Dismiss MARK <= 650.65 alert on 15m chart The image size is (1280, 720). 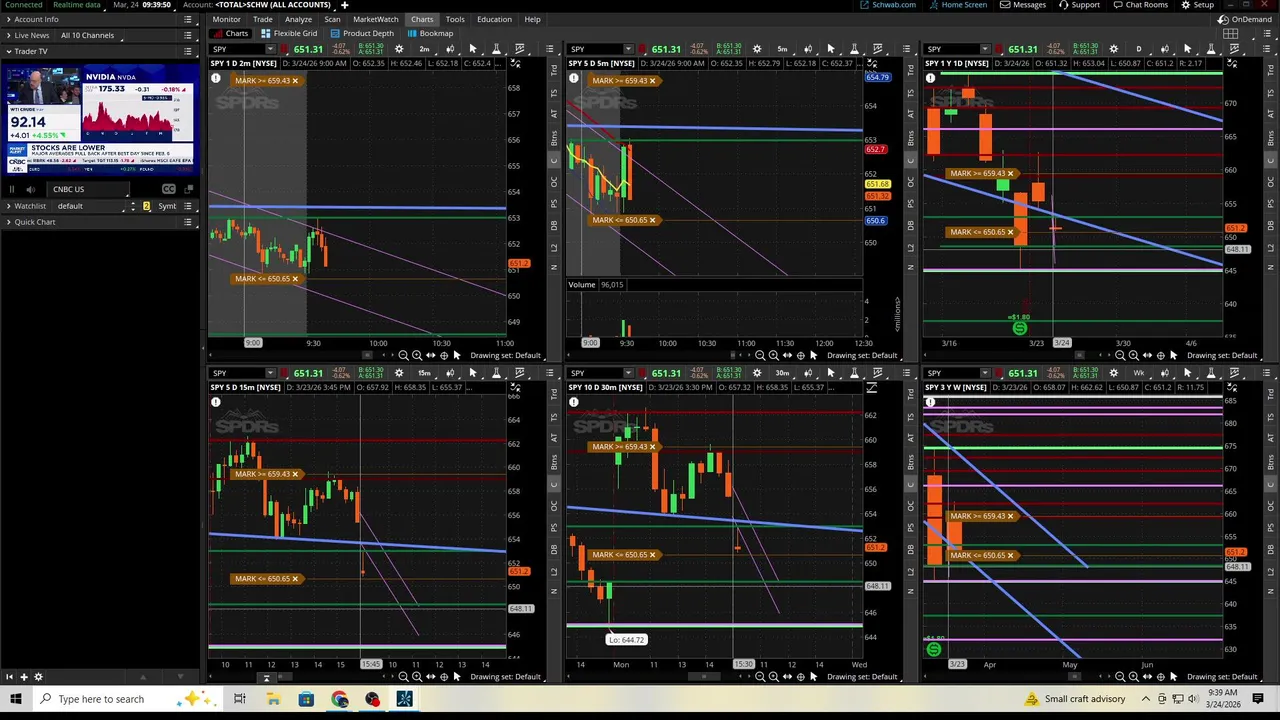coord(295,579)
